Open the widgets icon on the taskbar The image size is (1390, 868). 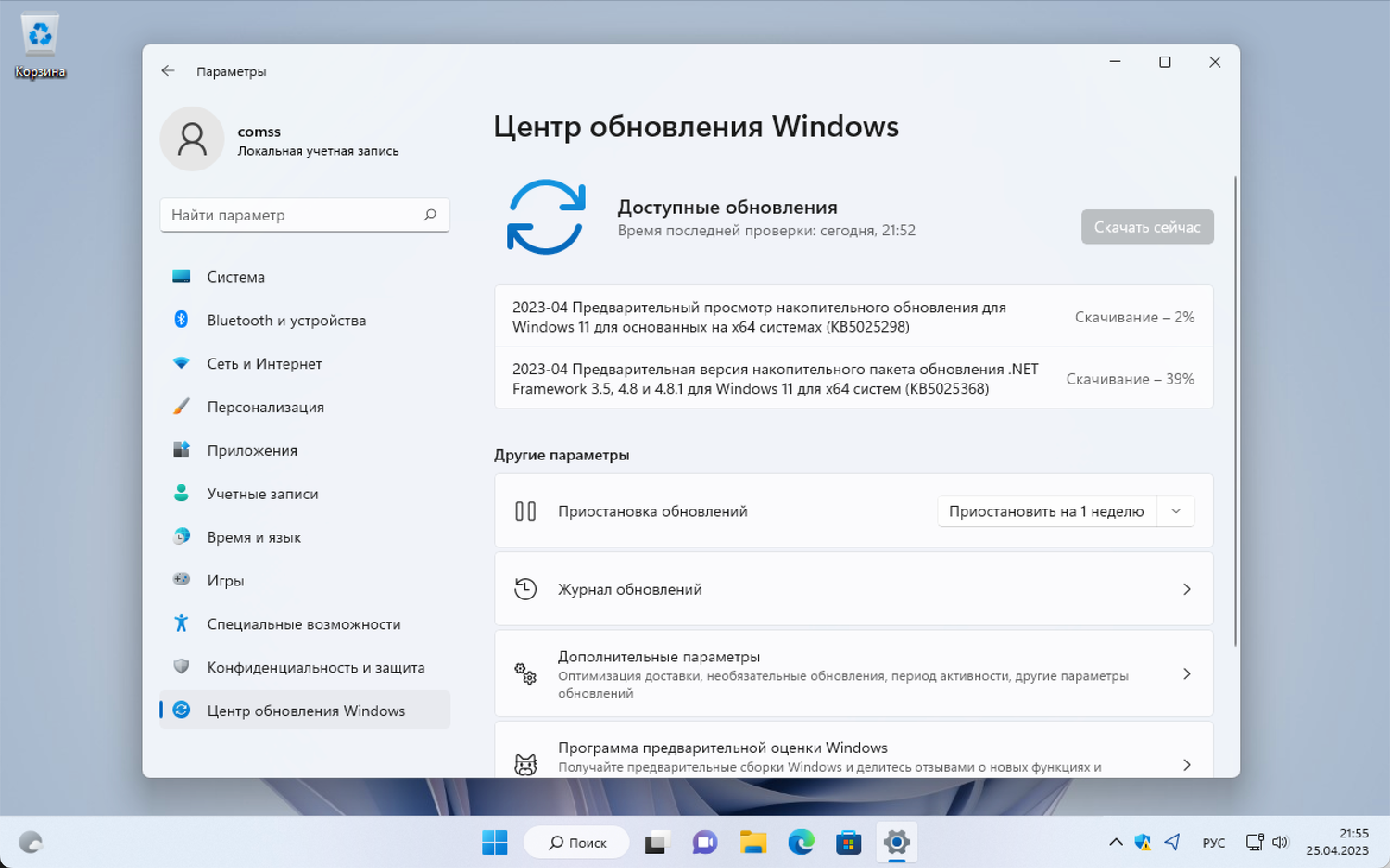pyautogui.click(x=31, y=842)
